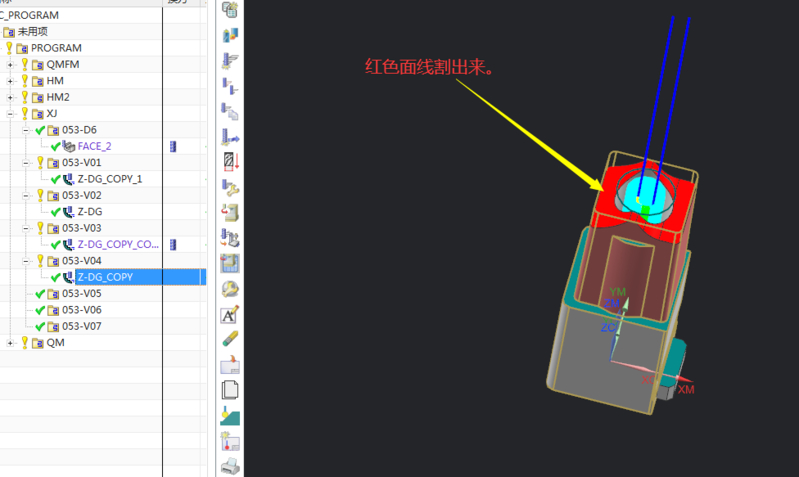Expand the QMFM program group
The height and width of the screenshot is (477, 799).
pos(11,65)
